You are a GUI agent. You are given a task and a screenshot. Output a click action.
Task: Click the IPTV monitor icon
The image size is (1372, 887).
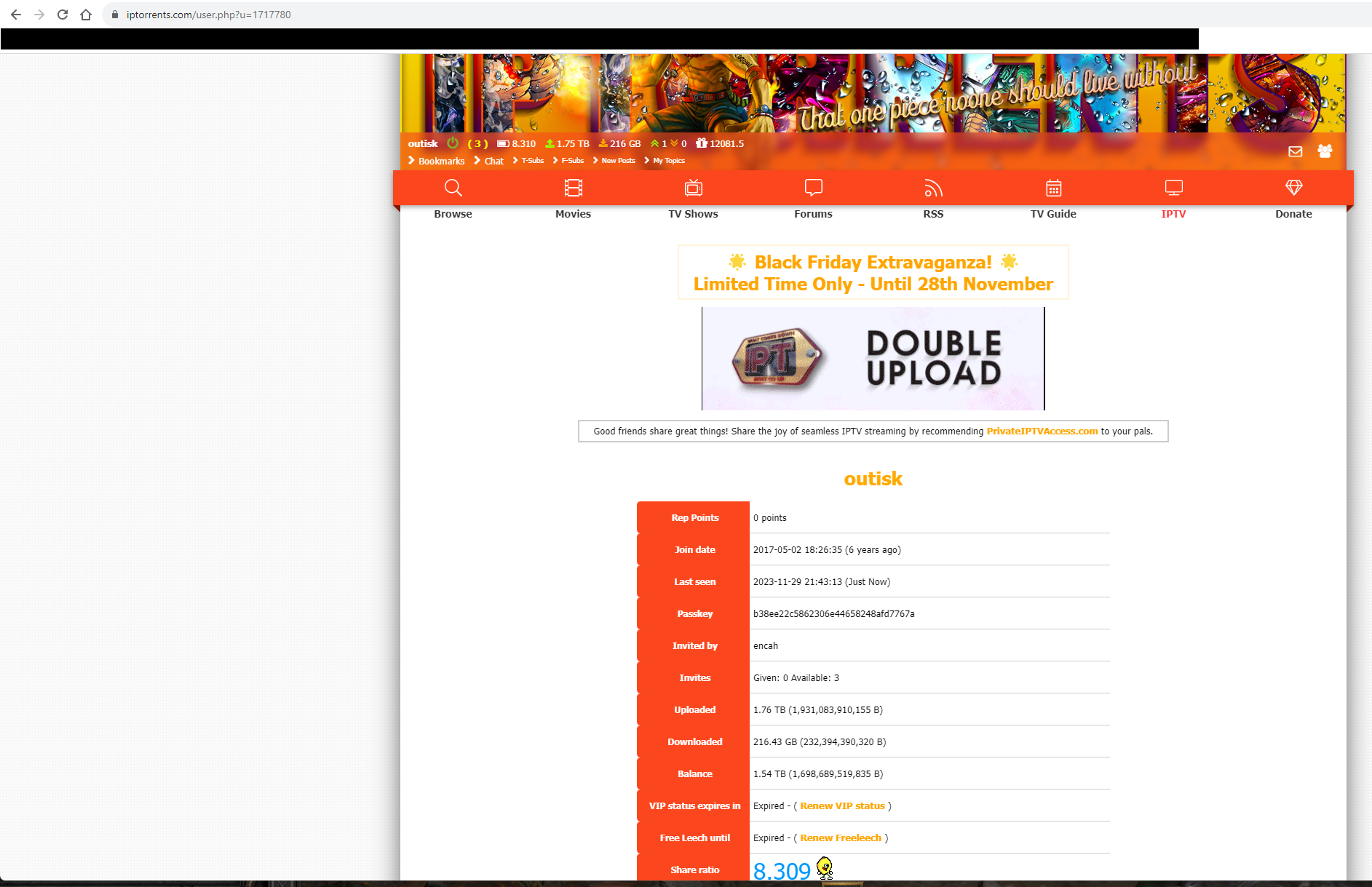tap(1174, 188)
